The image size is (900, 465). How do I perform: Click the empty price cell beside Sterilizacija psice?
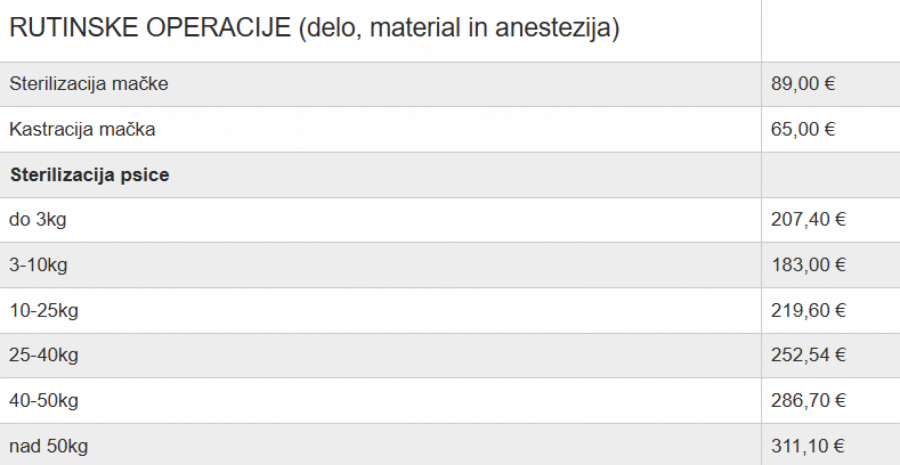(831, 175)
